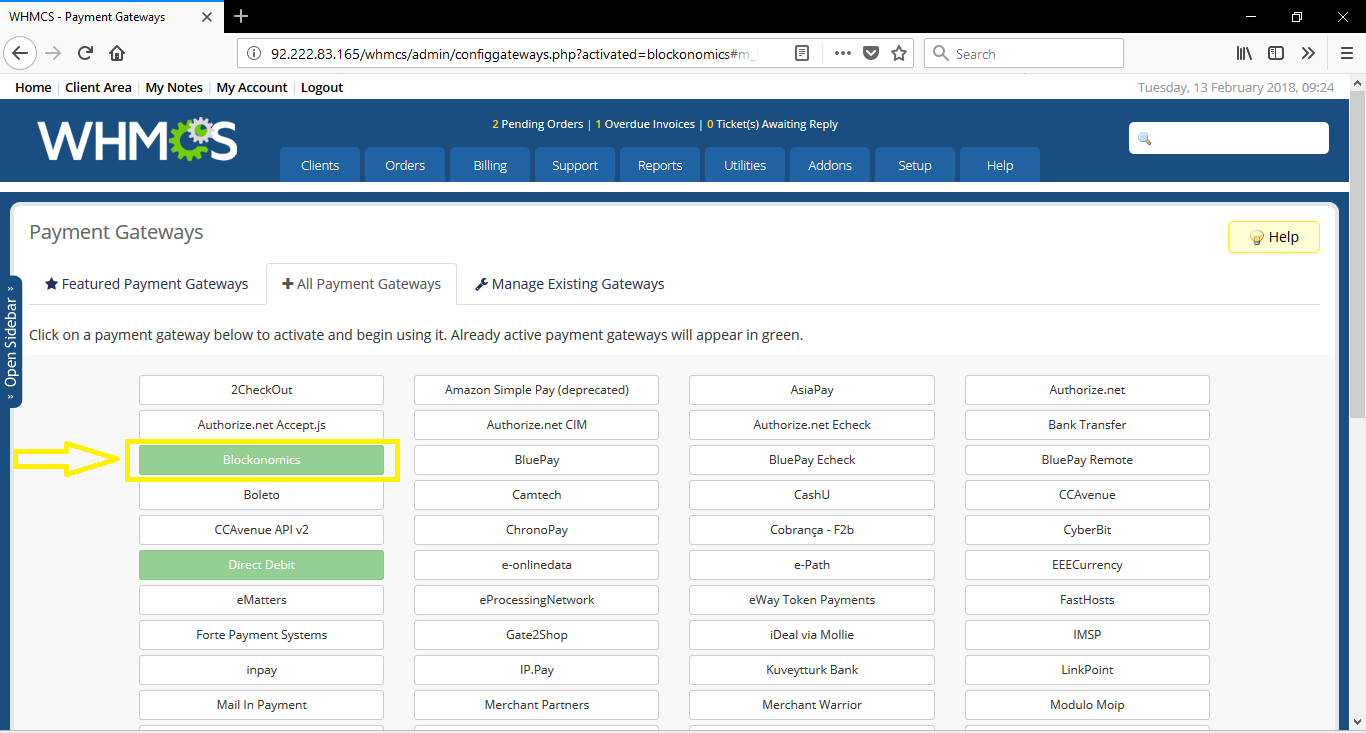Open My Notes link
Image resolution: width=1366 pixels, height=733 pixels.
[x=174, y=87]
